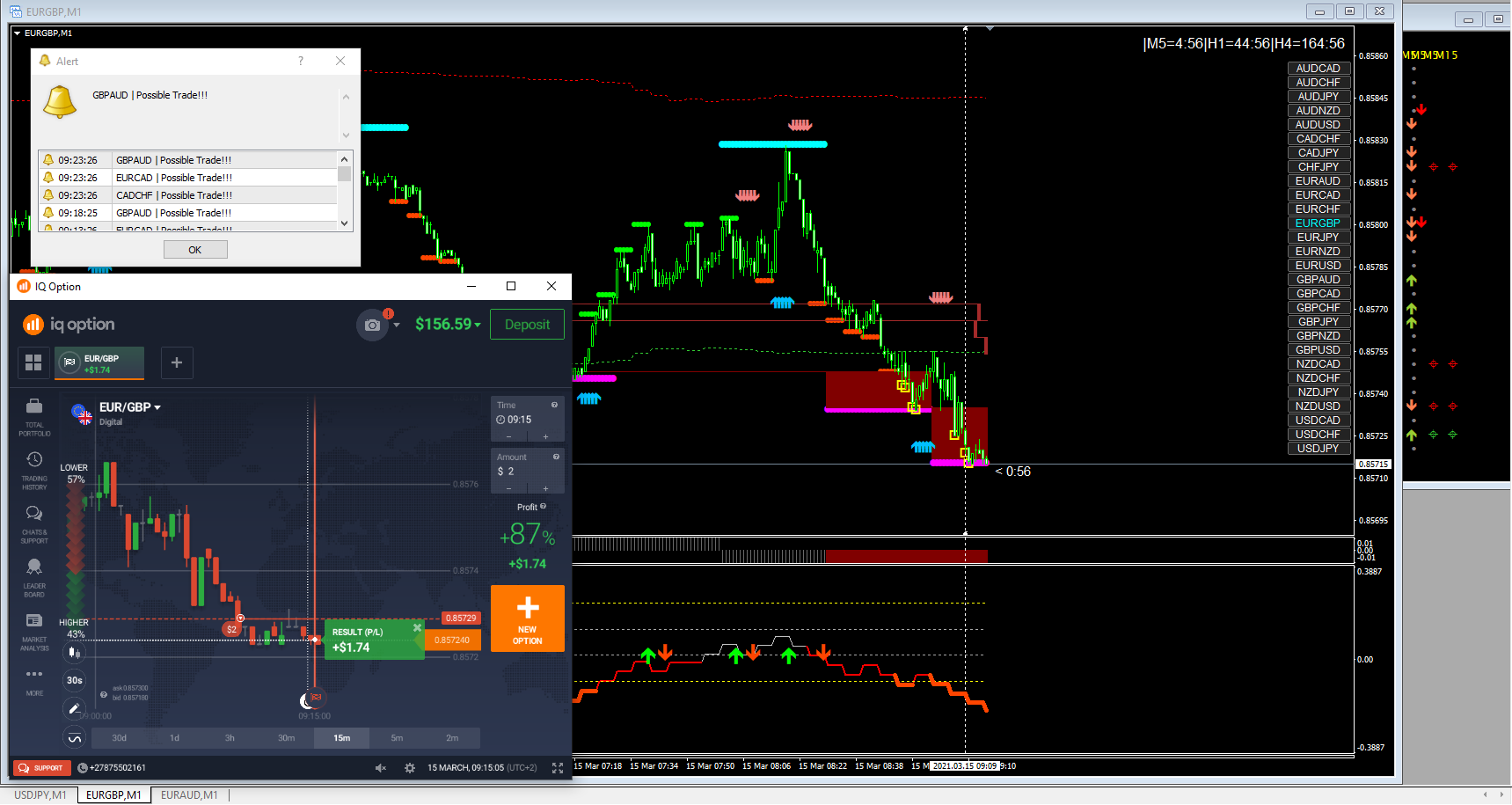
Task: Select the GBPAUD alert row at 09:18:25
Action: click(188, 213)
